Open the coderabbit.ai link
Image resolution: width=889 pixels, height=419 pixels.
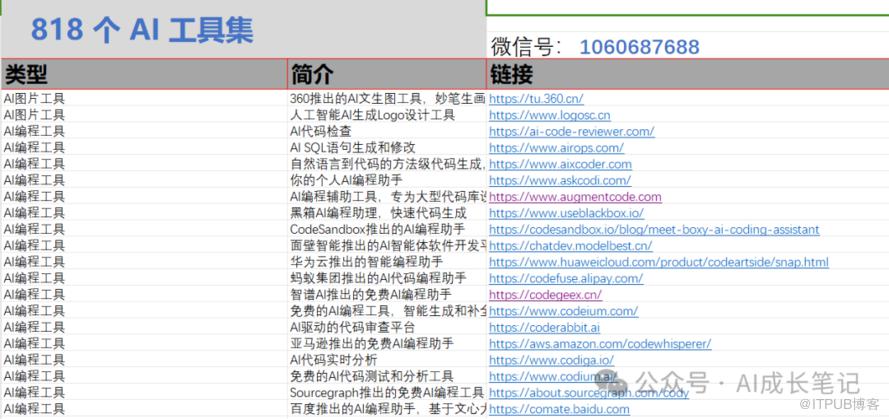tap(544, 328)
